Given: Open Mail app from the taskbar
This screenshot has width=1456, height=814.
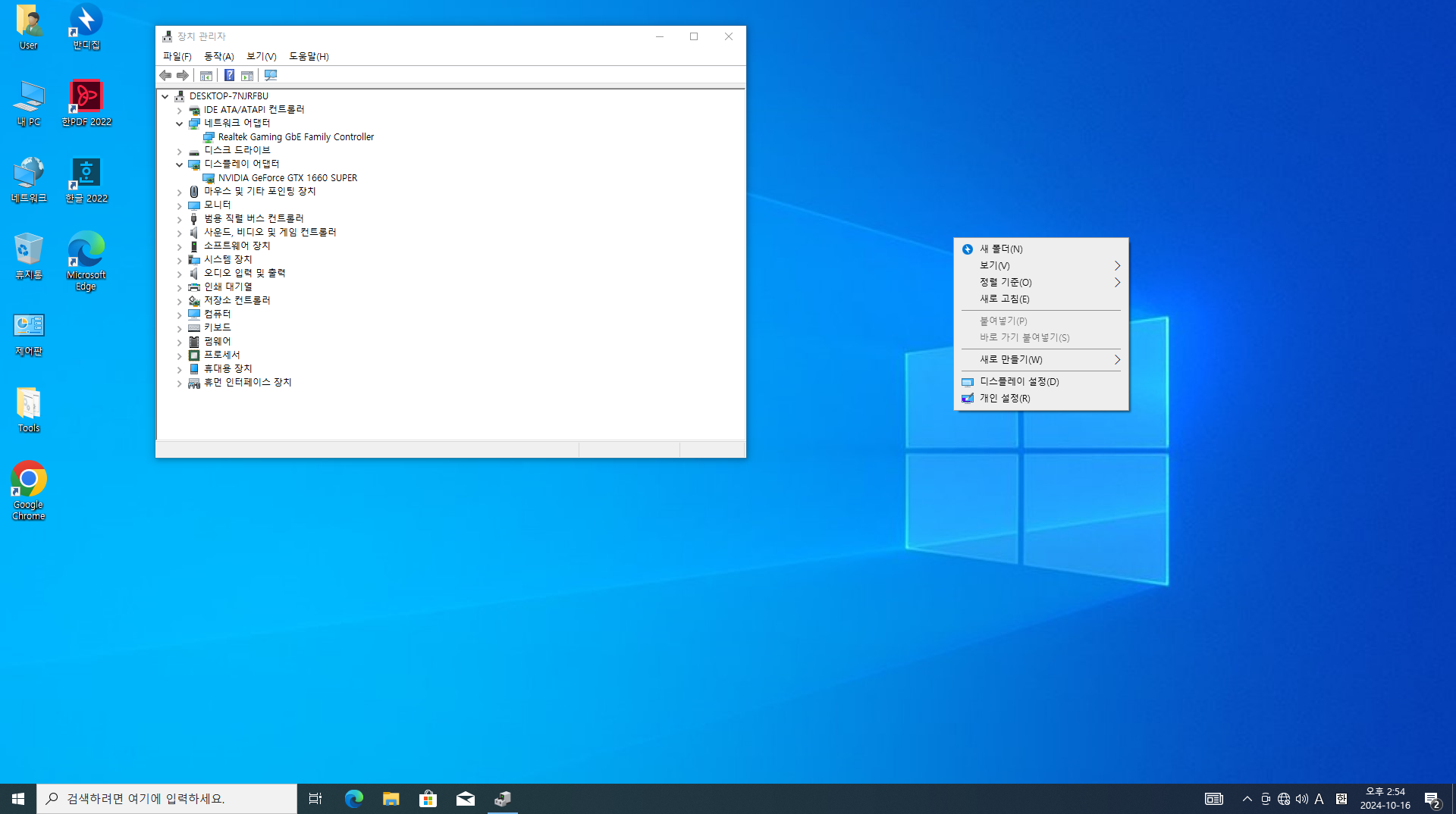Looking at the screenshot, I should [465, 799].
